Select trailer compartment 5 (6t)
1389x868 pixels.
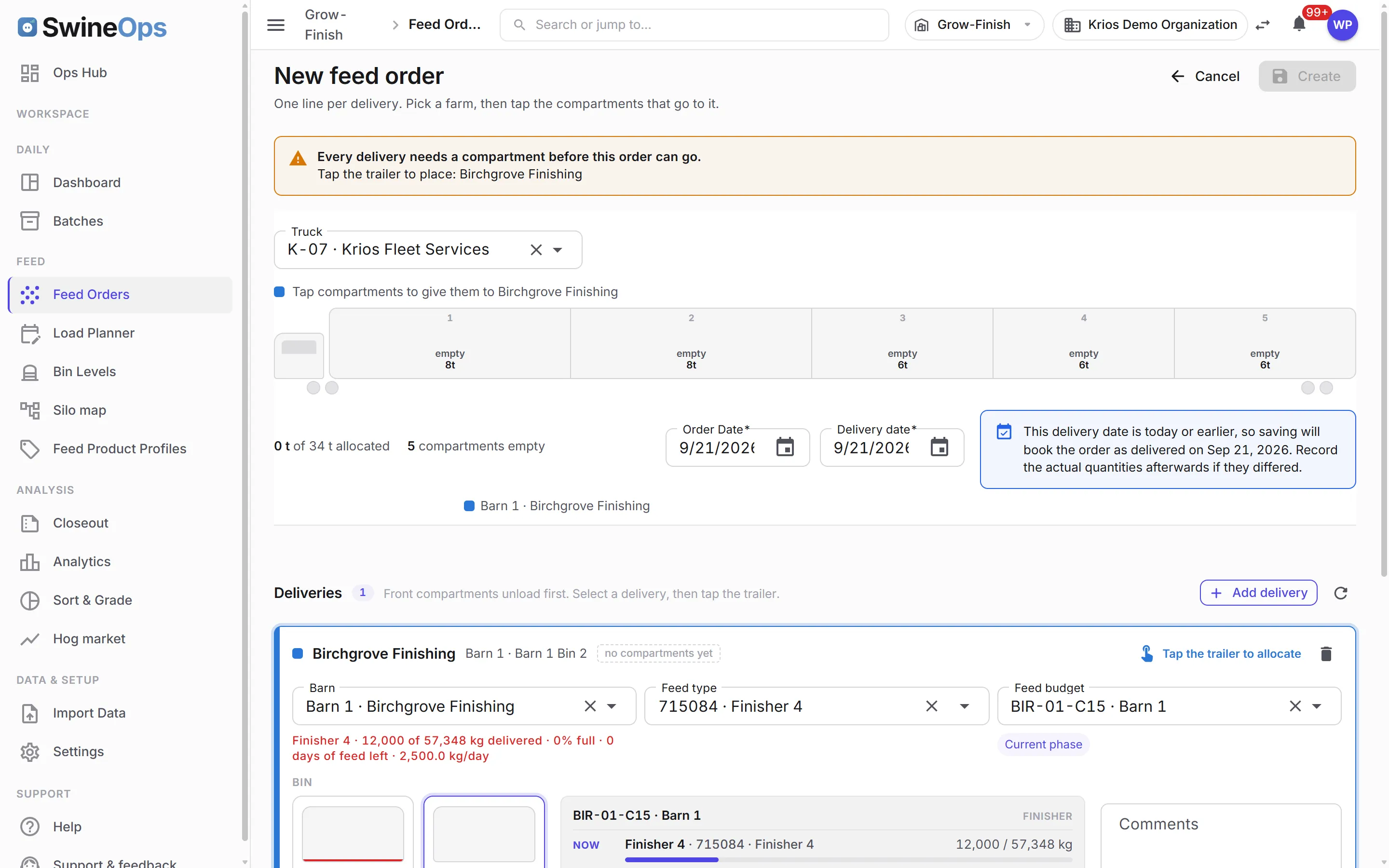pyautogui.click(x=1265, y=343)
